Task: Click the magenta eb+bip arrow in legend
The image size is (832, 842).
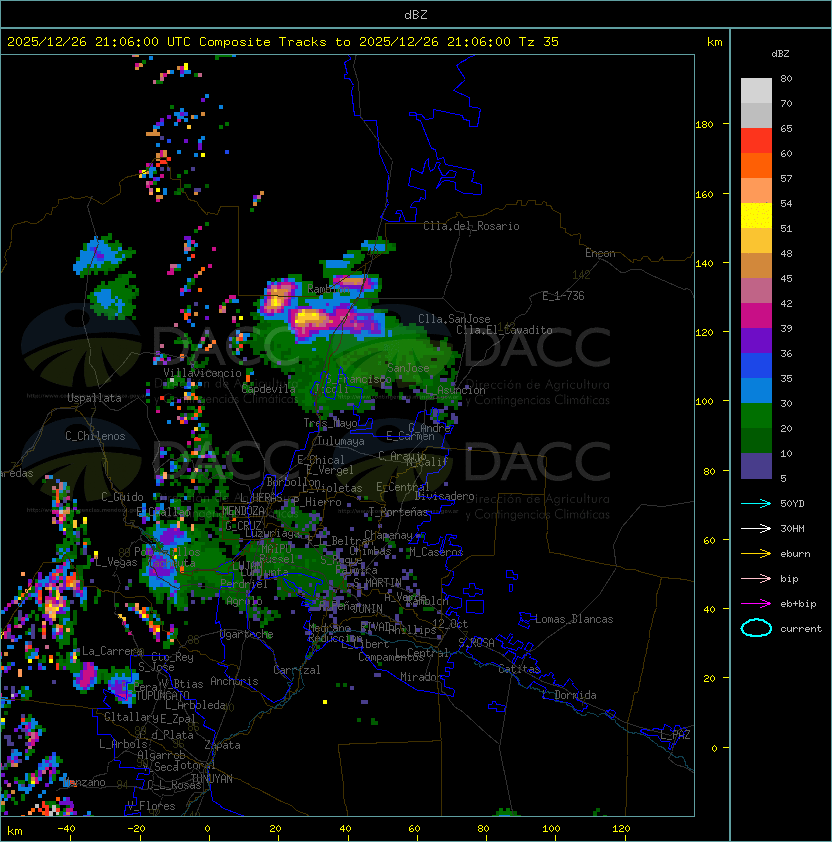Action: 756,604
